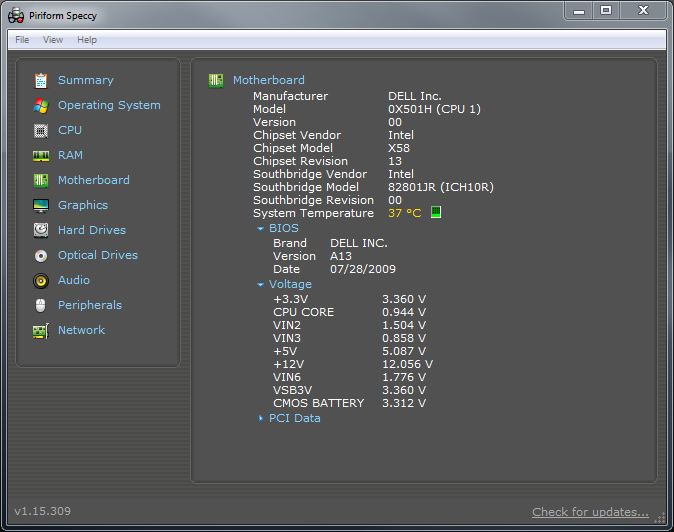Select the Graphics monitor icon
The width and height of the screenshot is (674, 532).
click(x=41, y=205)
